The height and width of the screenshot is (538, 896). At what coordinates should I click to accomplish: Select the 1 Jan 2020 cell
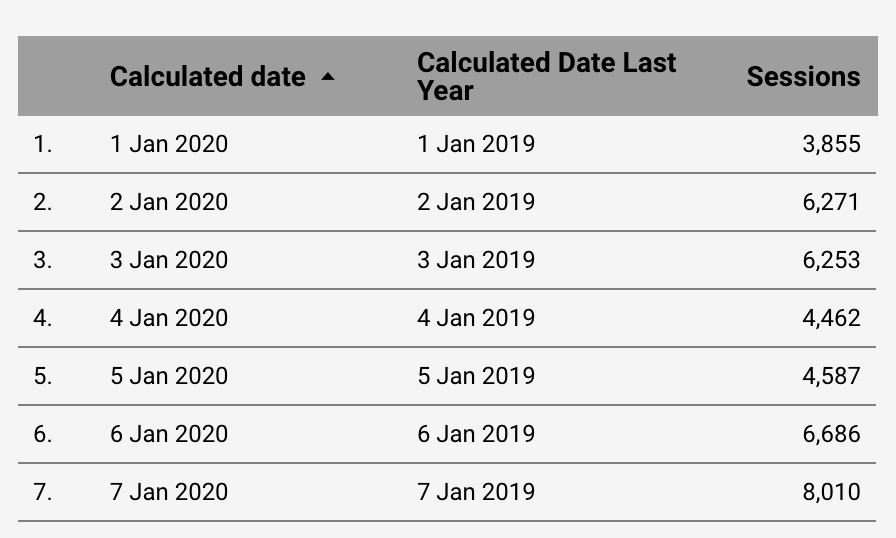[x=169, y=144]
